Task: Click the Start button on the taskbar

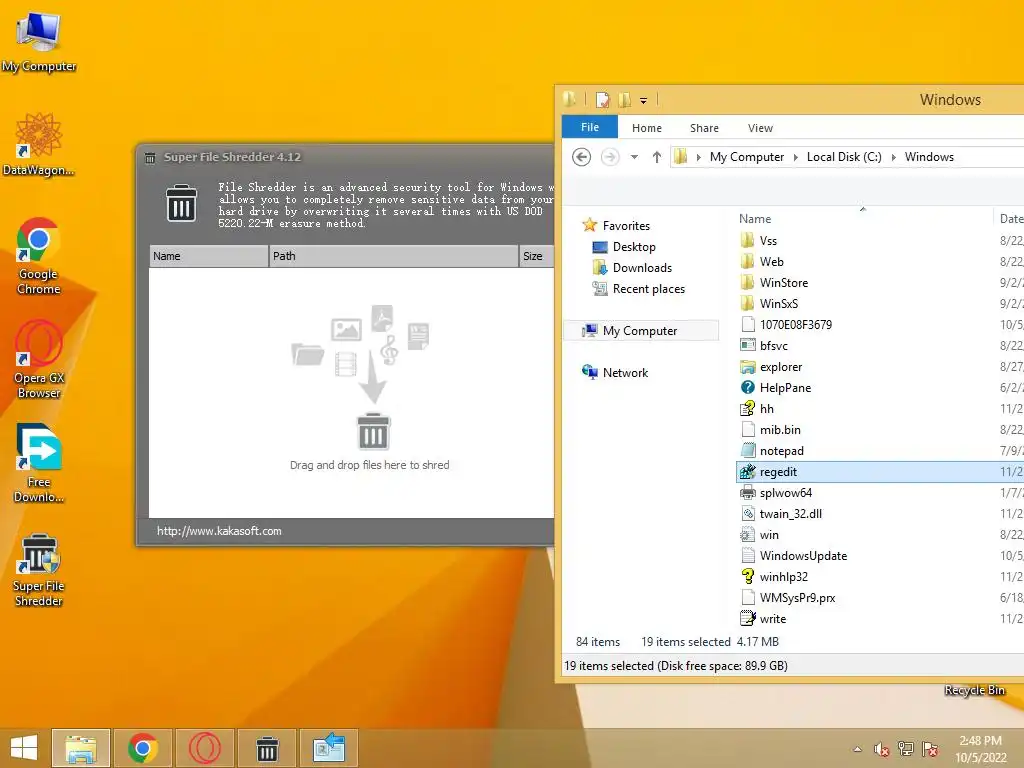Action: (x=24, y=748)
